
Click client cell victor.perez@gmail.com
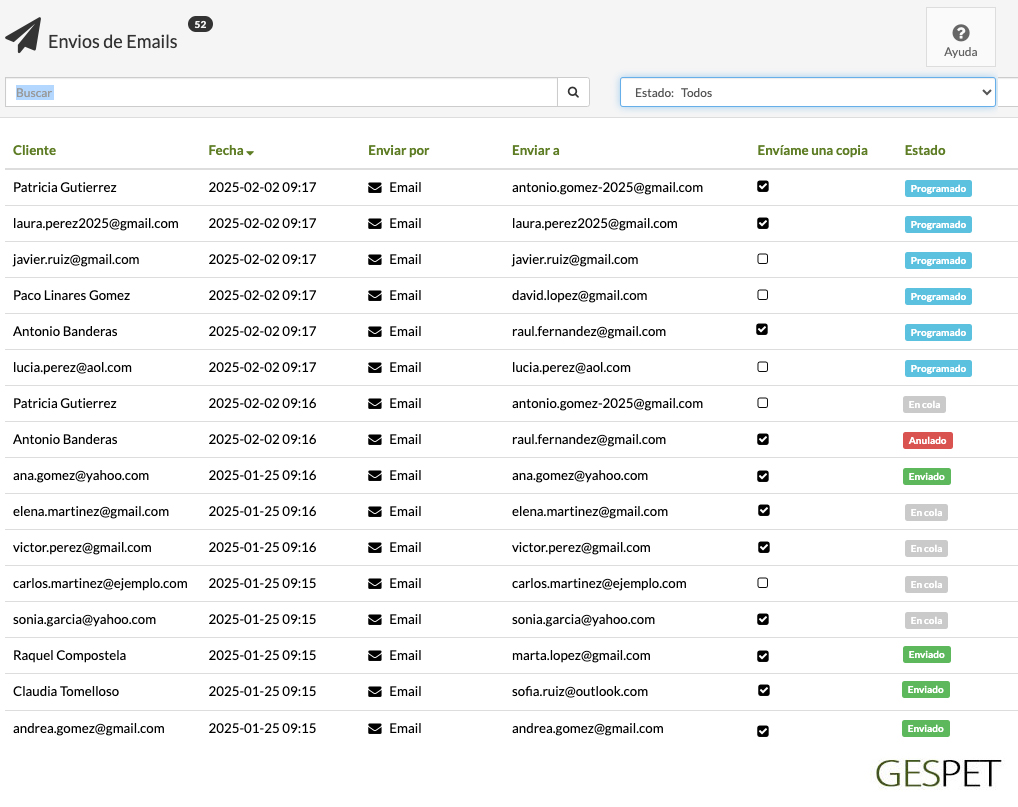(82, 547)
